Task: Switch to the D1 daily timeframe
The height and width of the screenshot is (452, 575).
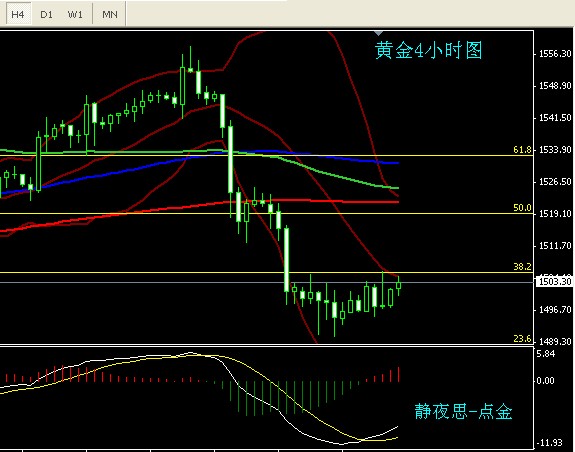Action: click(x=46, y=15)
